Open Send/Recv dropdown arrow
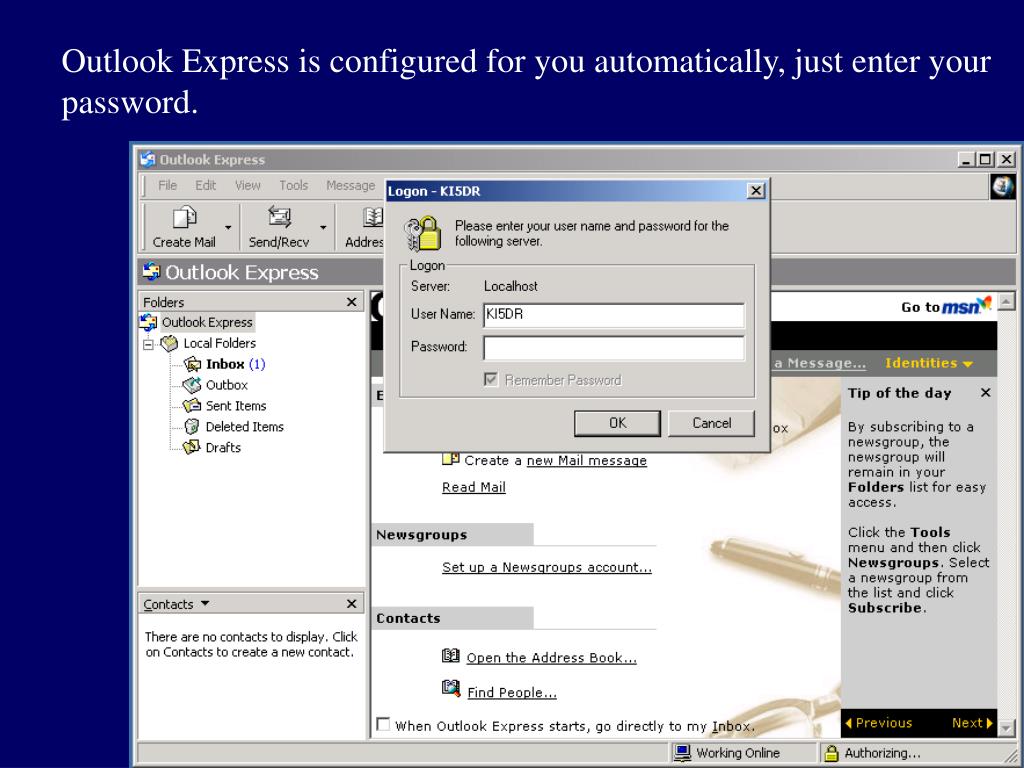Viewport: 1024px width, 768px height. pyautogui.click(x=323, y=227)
